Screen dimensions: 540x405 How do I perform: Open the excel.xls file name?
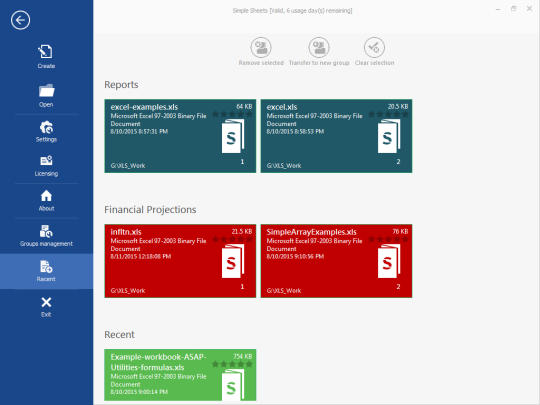pyautogui.click(x=282, y=107)
